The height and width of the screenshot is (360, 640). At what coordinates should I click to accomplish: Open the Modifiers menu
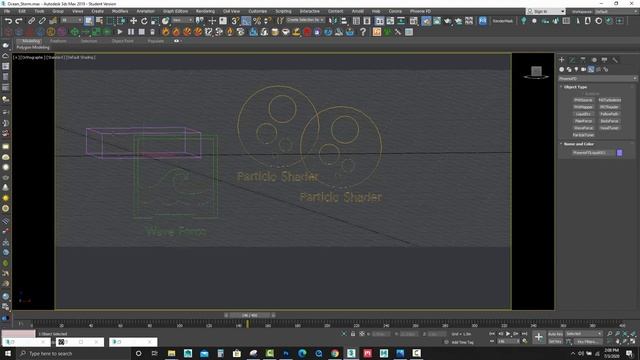pos(120,11)
